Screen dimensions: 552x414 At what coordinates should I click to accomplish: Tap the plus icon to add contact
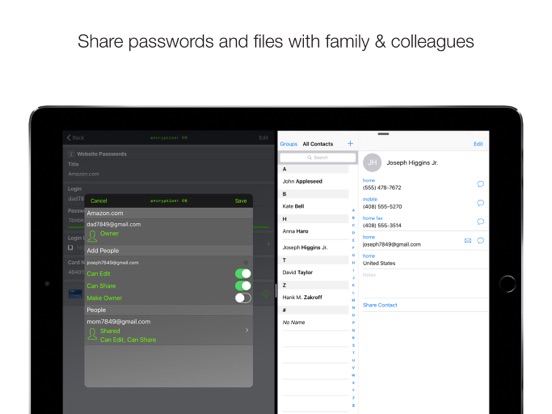pos(350,143)
